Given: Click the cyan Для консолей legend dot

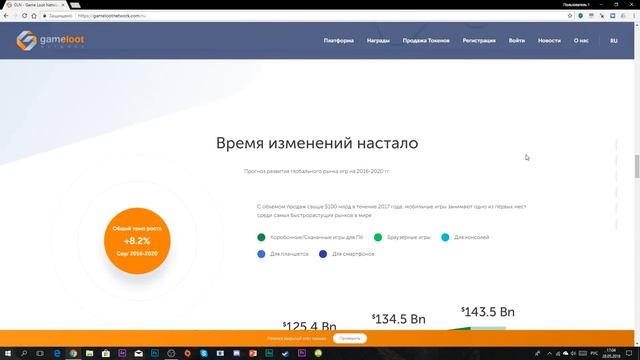Looking at the screenshot, I should 445,237.
